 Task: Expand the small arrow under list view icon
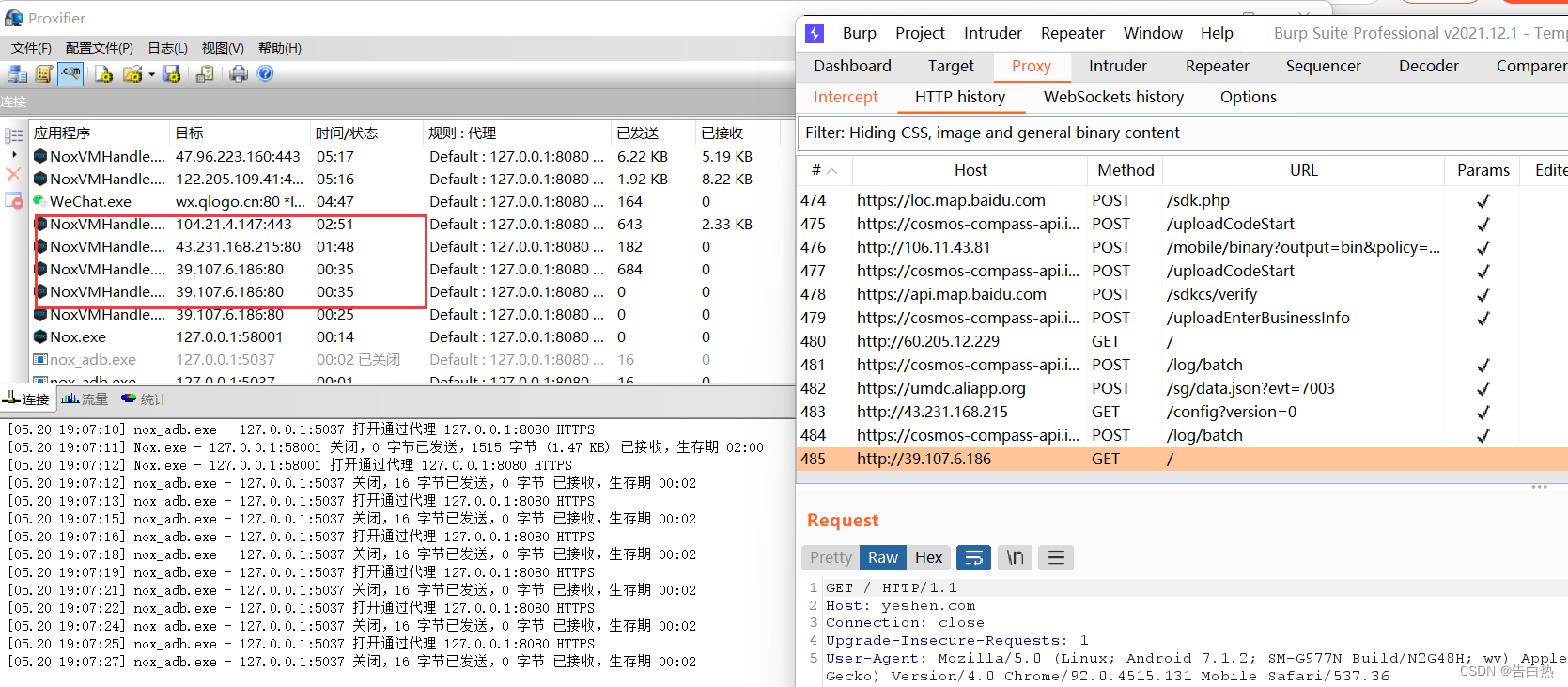[x=14, y=154]
